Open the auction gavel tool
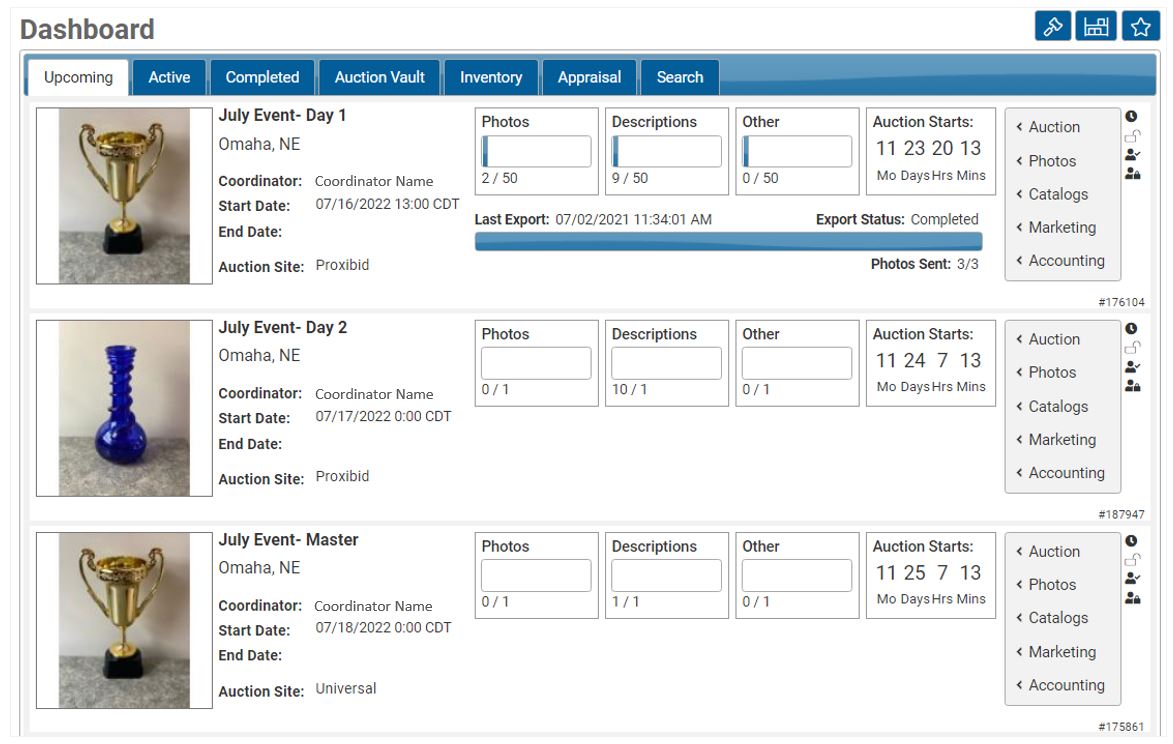 (1055, 26)
